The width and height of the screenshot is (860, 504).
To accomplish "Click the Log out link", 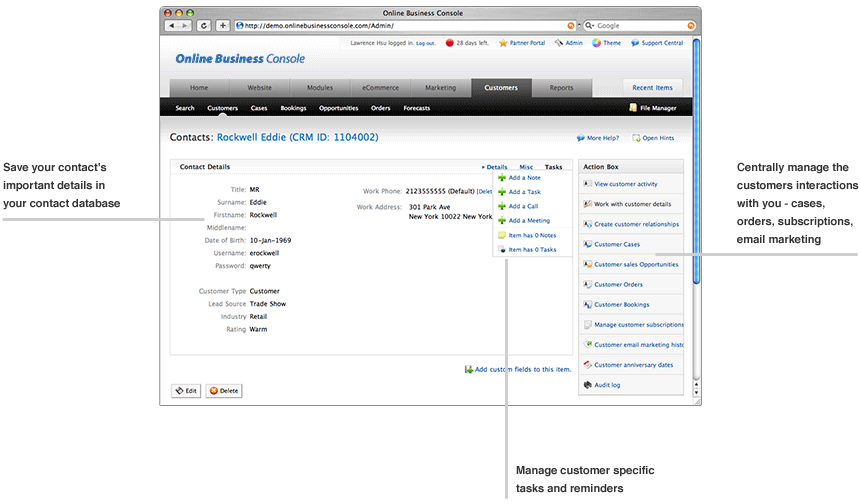I will coord(425,44).
